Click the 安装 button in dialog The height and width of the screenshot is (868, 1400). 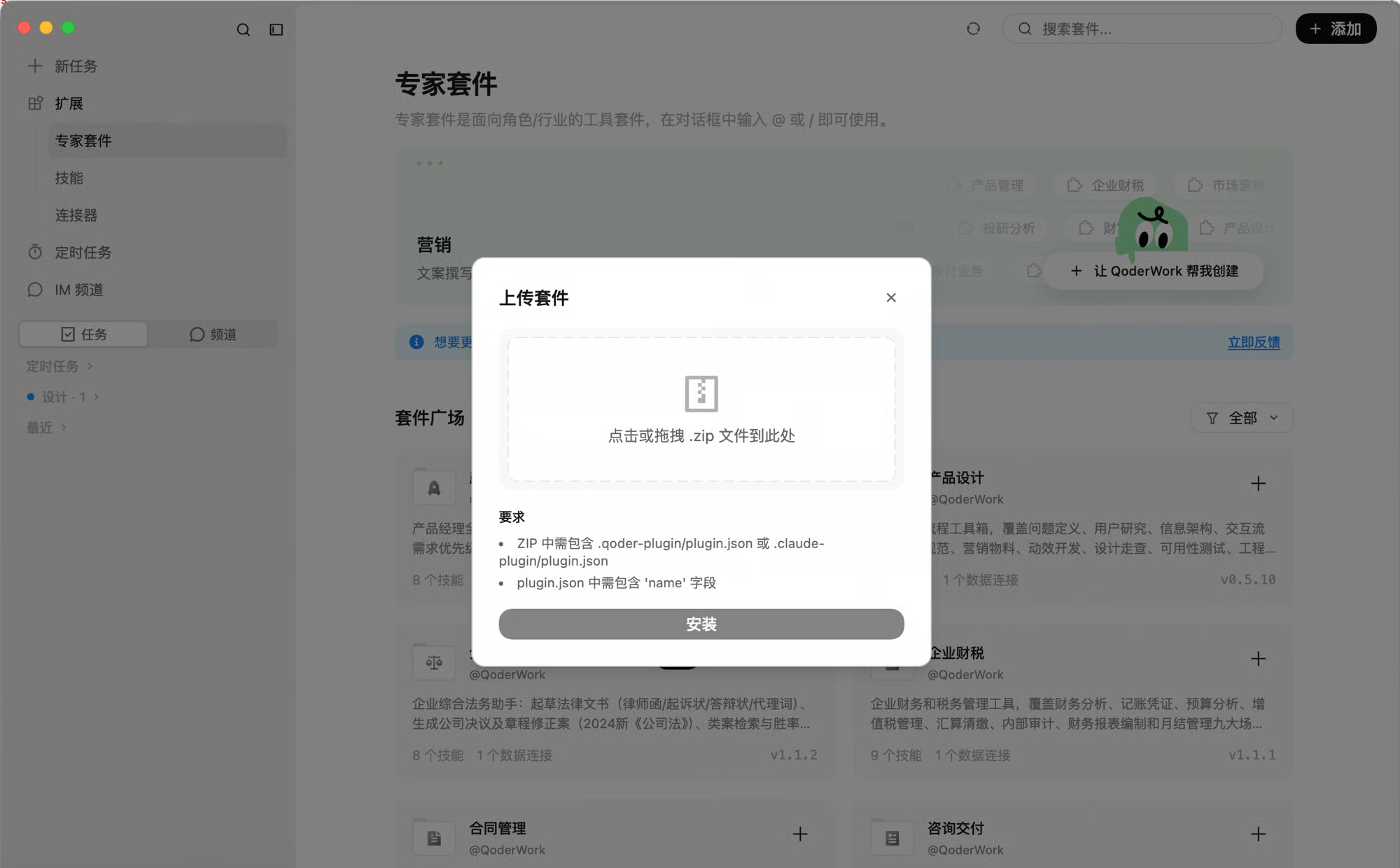[x=701, y=624]
